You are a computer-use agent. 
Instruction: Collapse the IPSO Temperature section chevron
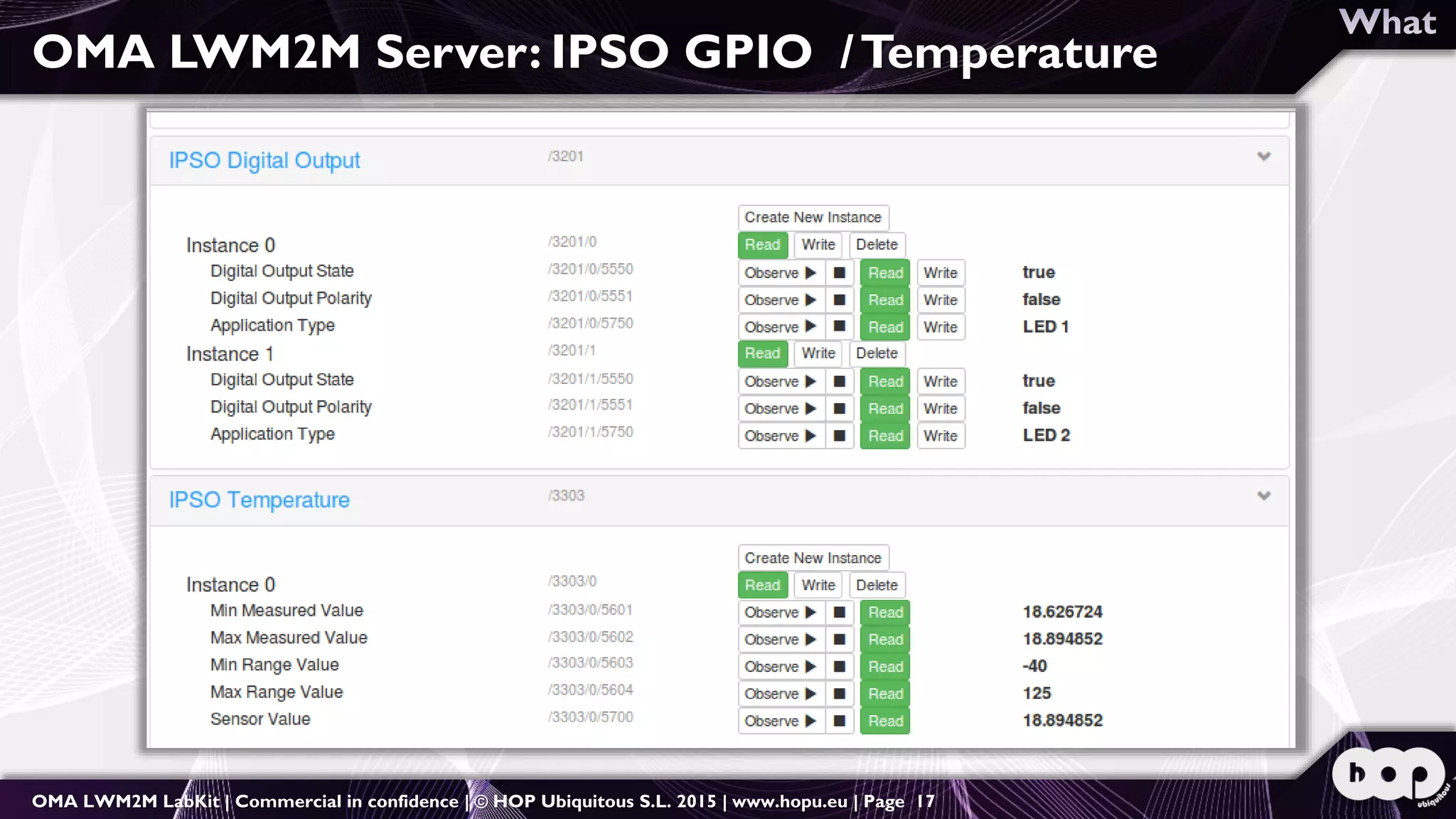point(1263,496)
